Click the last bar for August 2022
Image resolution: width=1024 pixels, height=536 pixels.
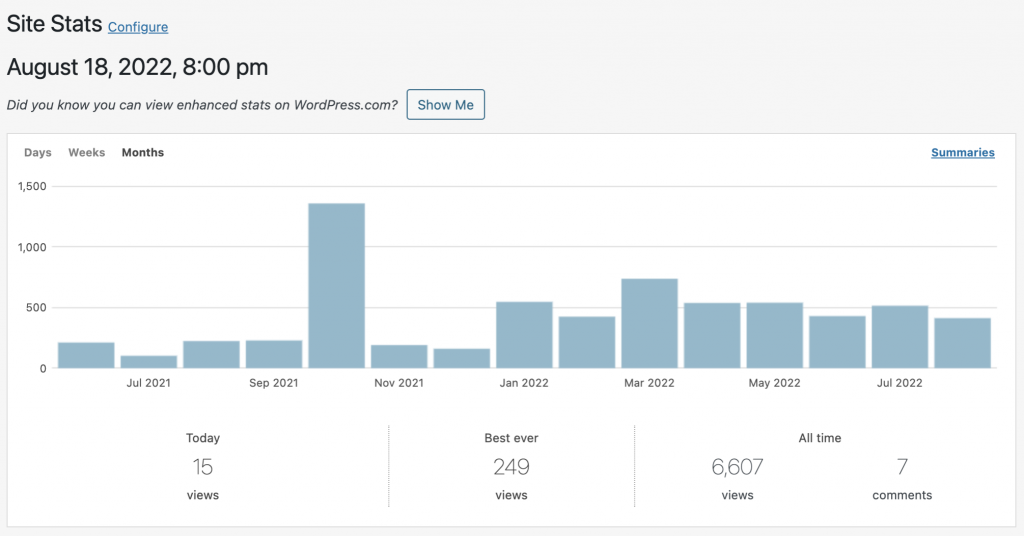962,343
